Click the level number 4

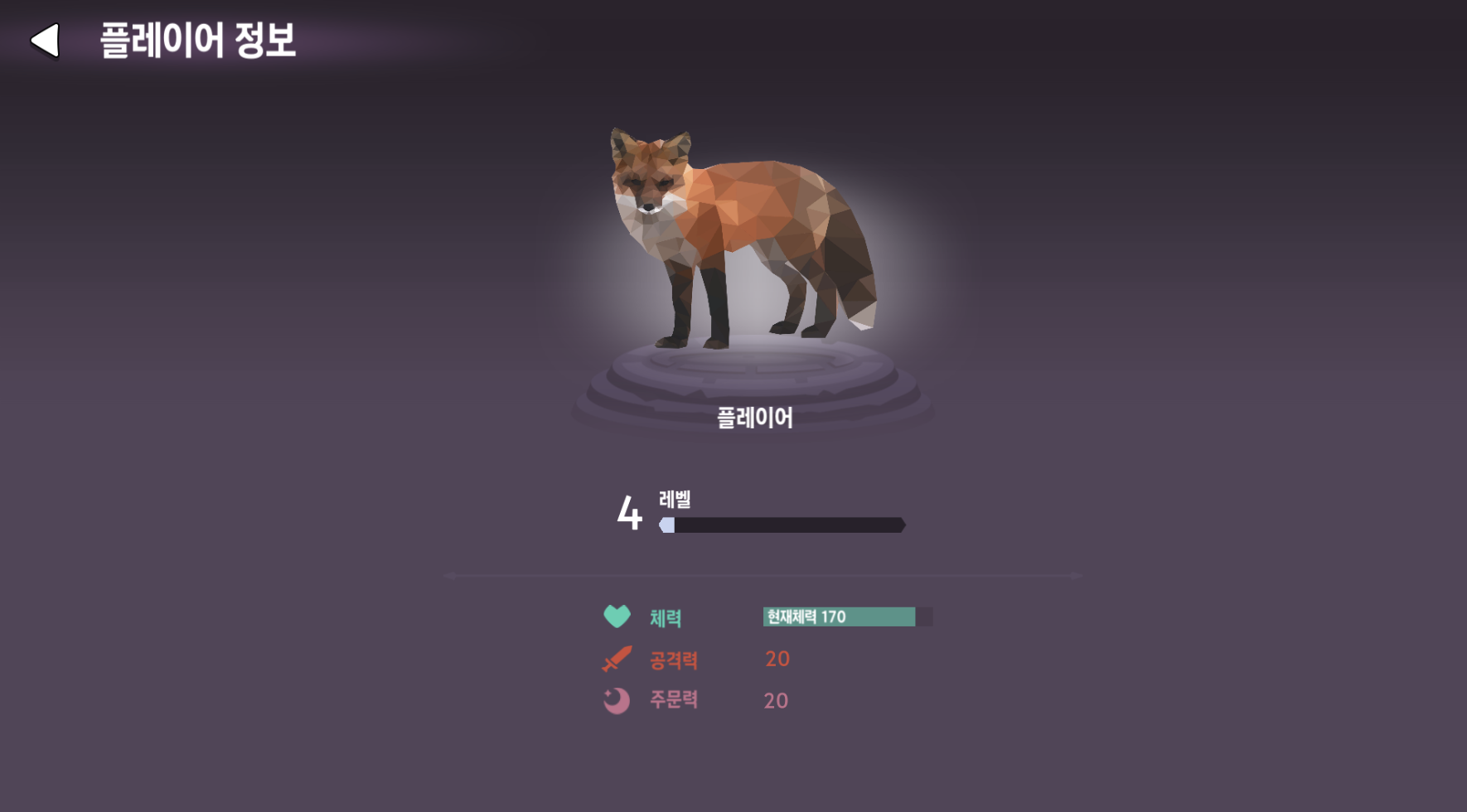click(629, 512)
